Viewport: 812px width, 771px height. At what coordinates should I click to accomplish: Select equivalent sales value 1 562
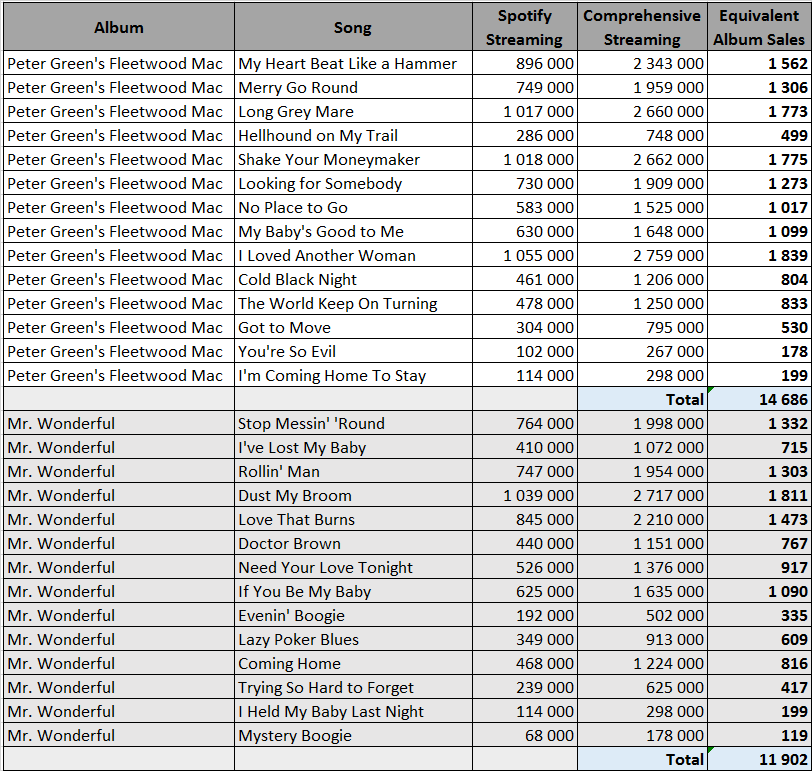tap(759, 63)
